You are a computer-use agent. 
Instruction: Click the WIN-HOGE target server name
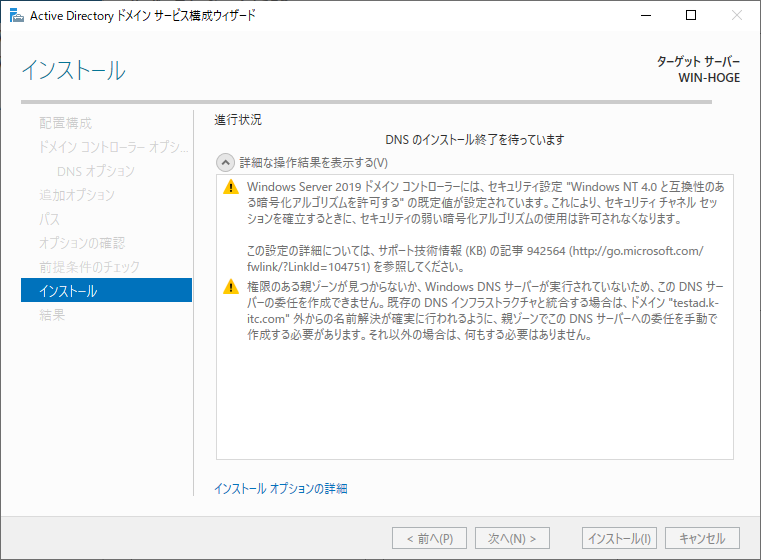[709, 78]
